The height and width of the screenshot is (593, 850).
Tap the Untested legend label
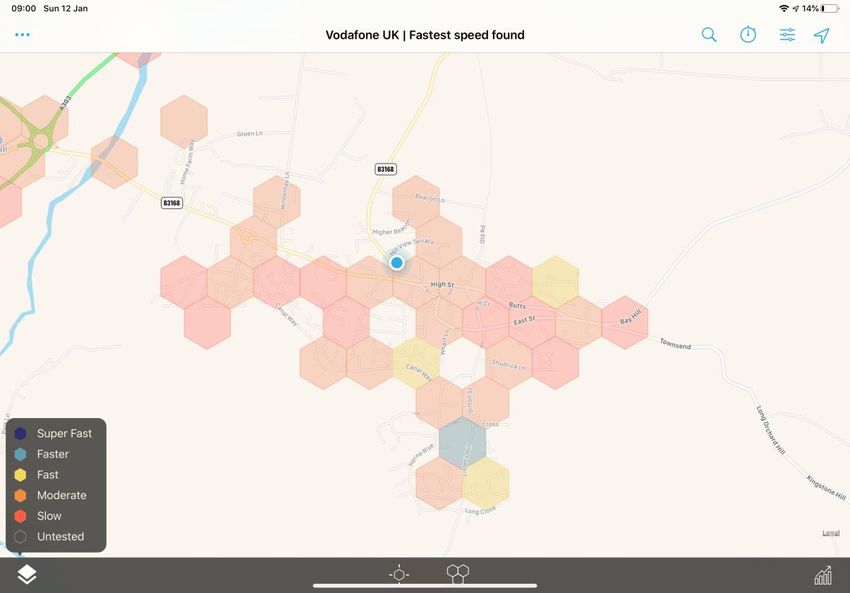point(61,537)
